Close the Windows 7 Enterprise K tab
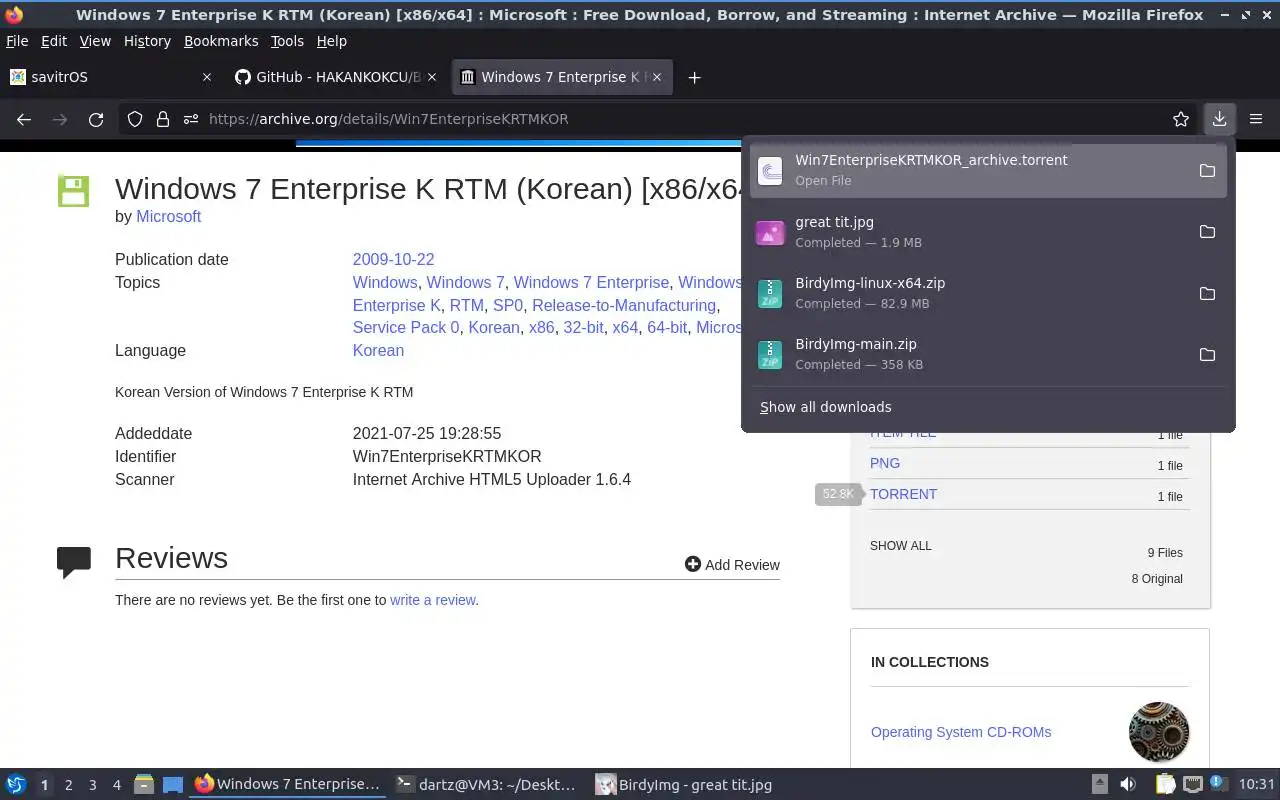1280x800 pixels. point(656,77)
